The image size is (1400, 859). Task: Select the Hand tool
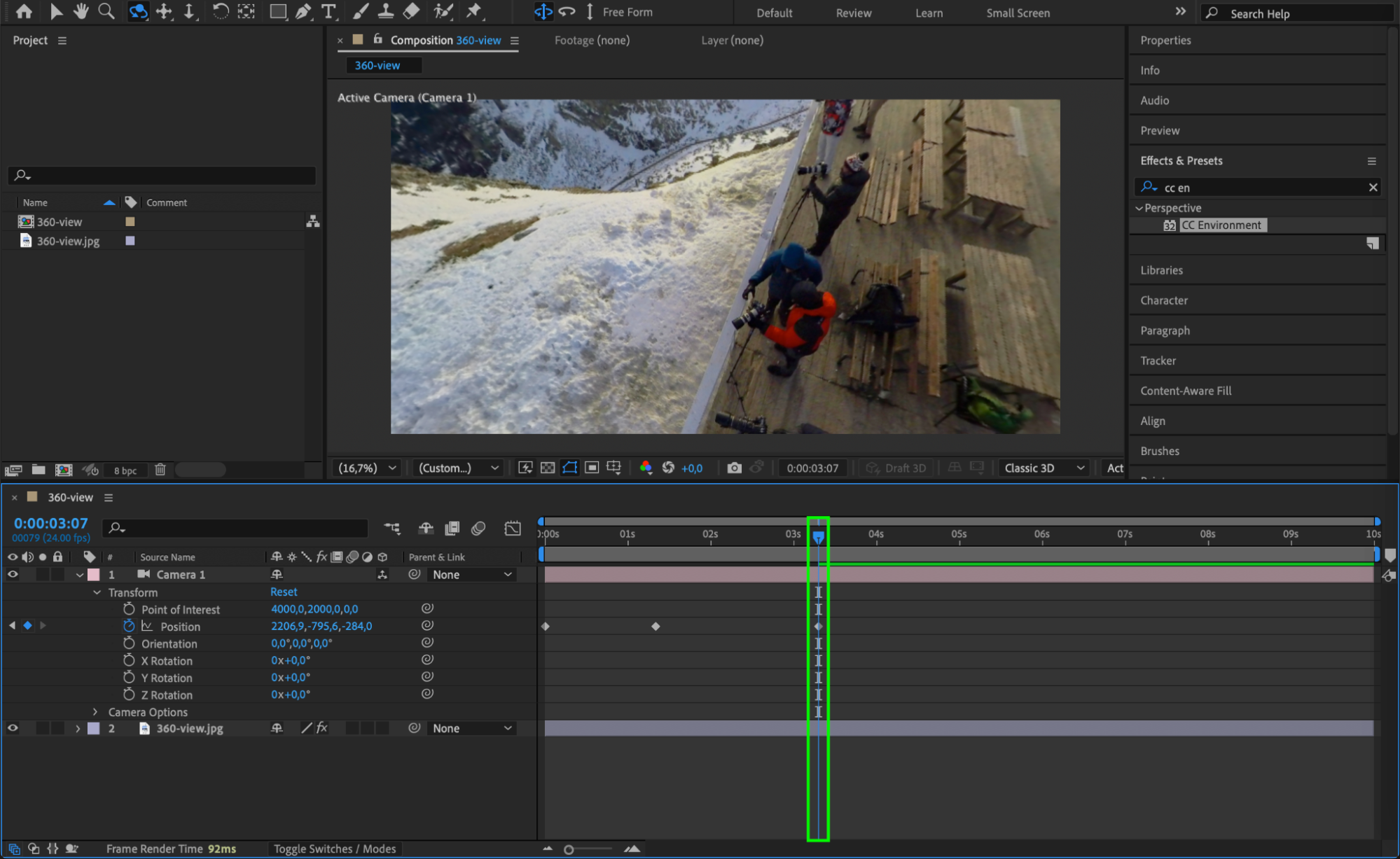(81, 11)
